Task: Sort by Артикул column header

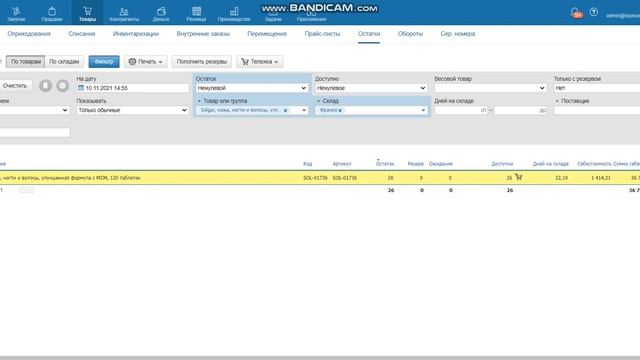Action: [342, 164]
